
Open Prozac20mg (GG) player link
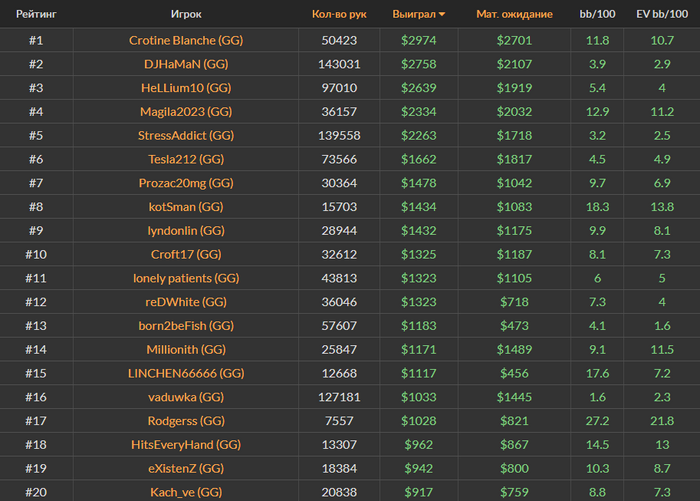(186, 183)
